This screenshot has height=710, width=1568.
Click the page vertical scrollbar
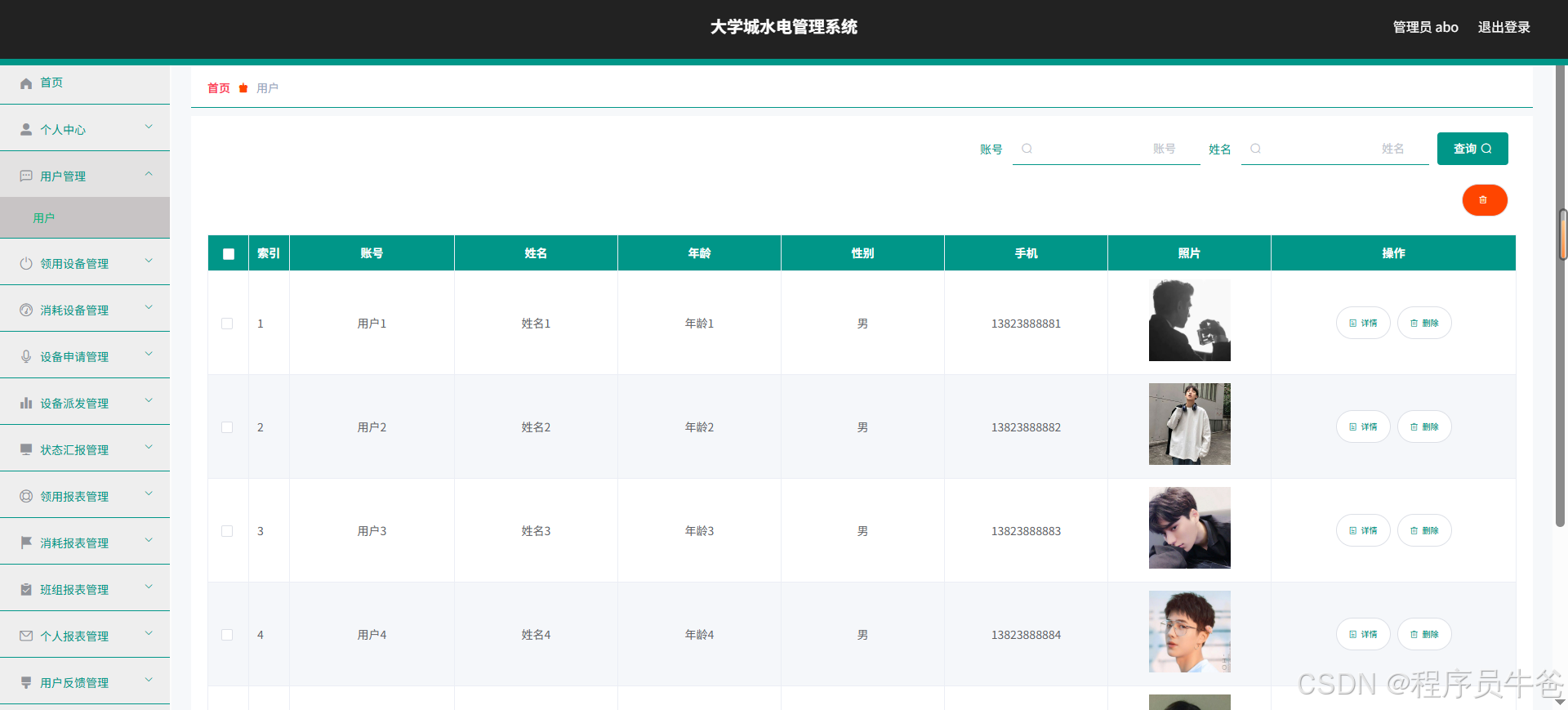(1561, 296)
